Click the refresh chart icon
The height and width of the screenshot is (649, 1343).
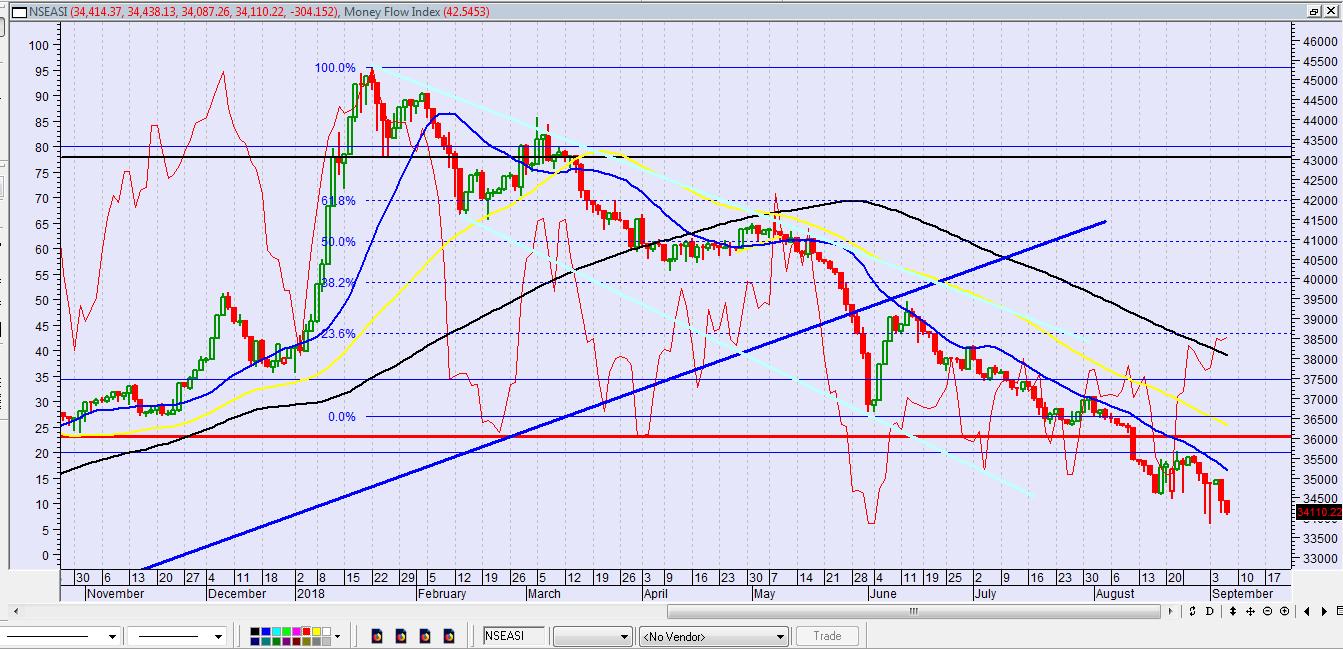click(1192, 611)
